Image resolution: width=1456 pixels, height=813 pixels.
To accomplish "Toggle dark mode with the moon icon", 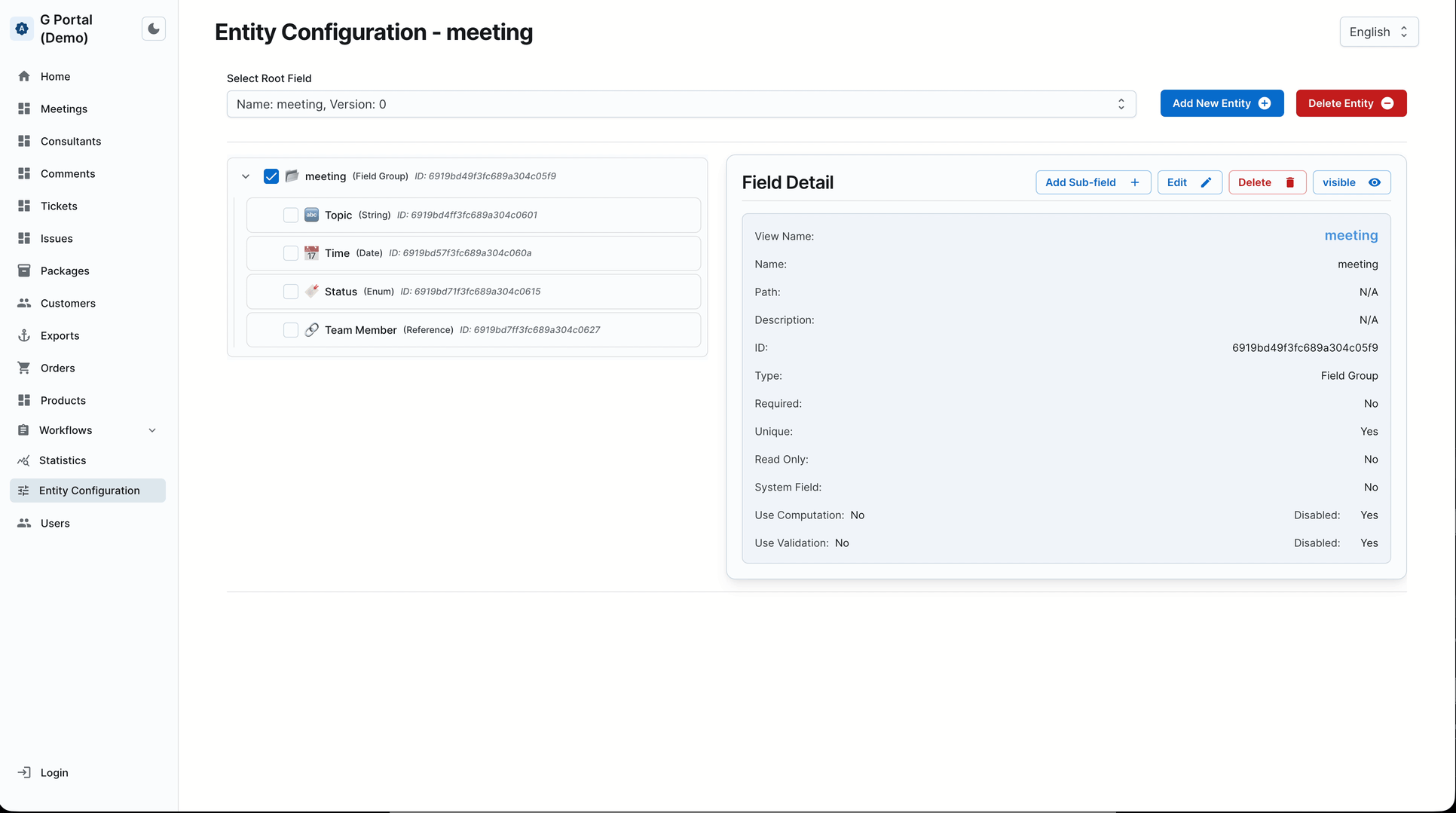I will coord(153,28).
